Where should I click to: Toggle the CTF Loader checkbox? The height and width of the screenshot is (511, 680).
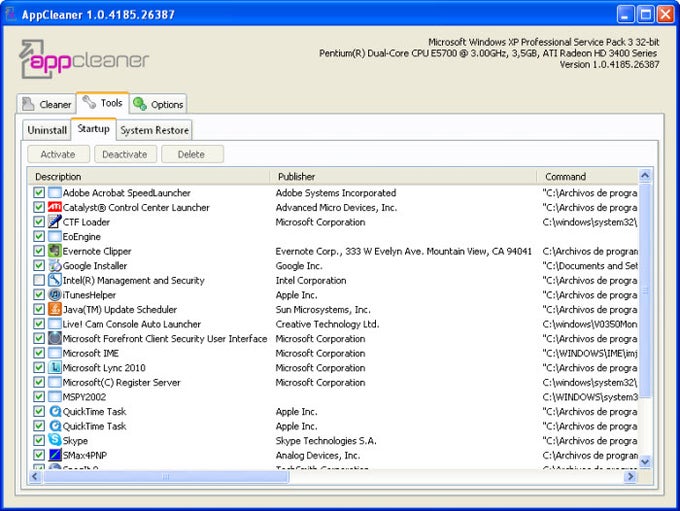(39, 222)
